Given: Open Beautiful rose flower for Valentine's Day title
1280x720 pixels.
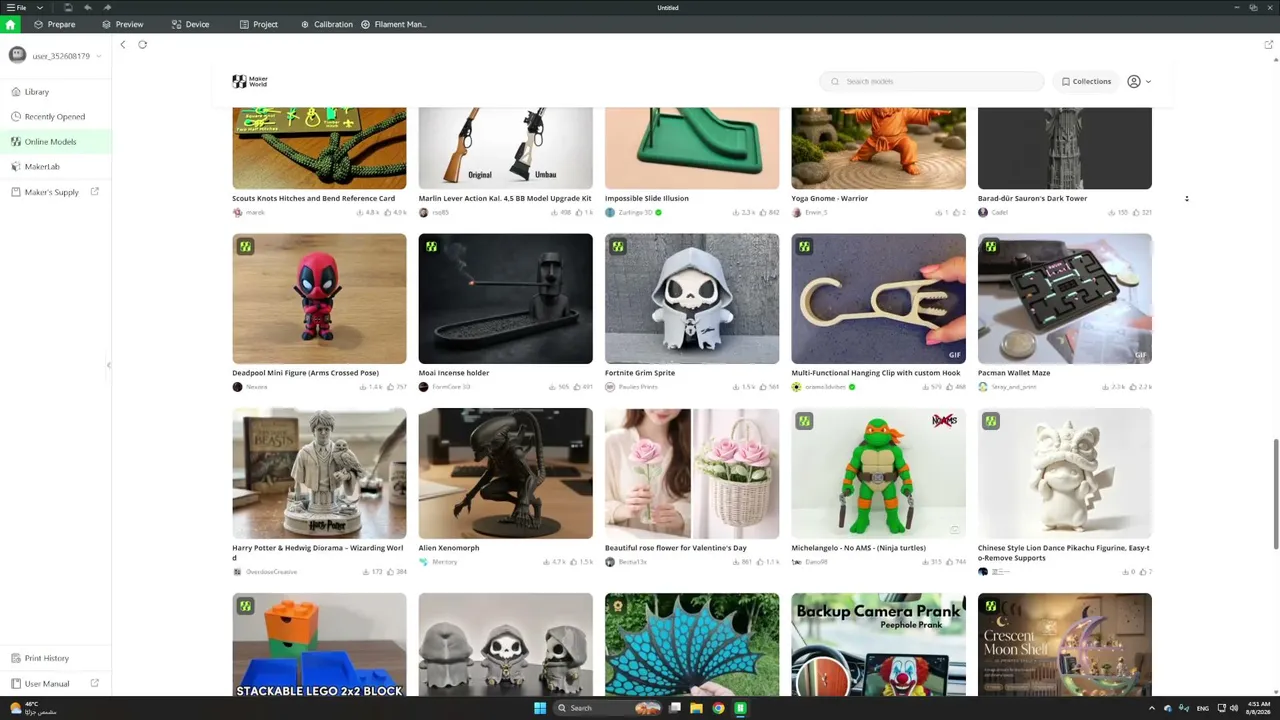Looking at the screenshot, I should click(x=676, y=548).
